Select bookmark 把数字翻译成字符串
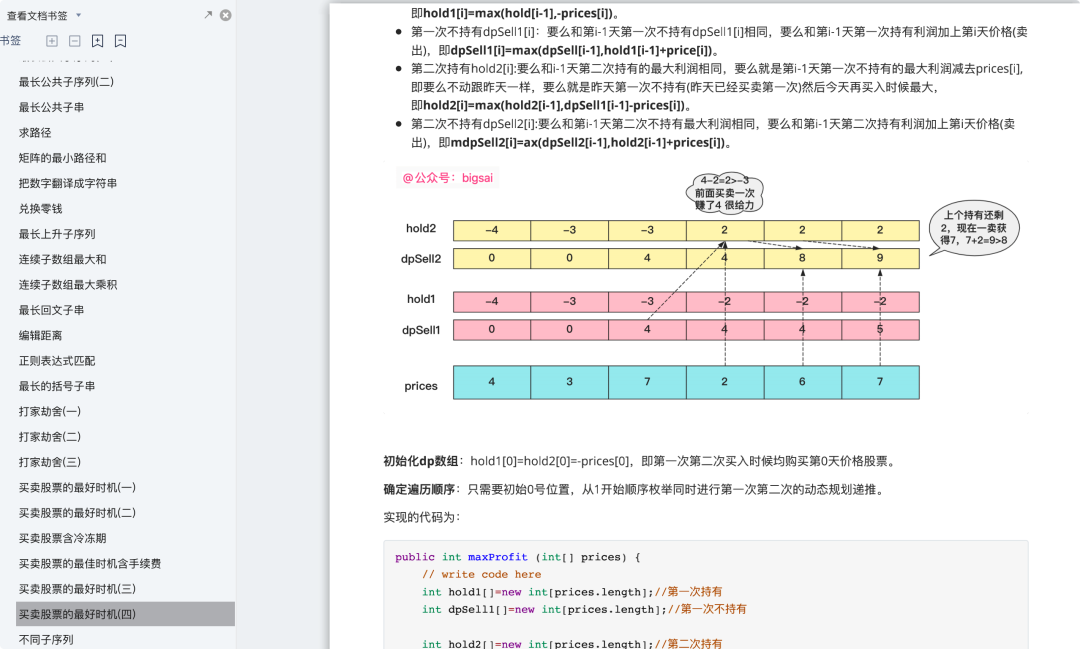The height and width of the screenshot is (649, 1080). pyautogui.click(x=68, y=183)
